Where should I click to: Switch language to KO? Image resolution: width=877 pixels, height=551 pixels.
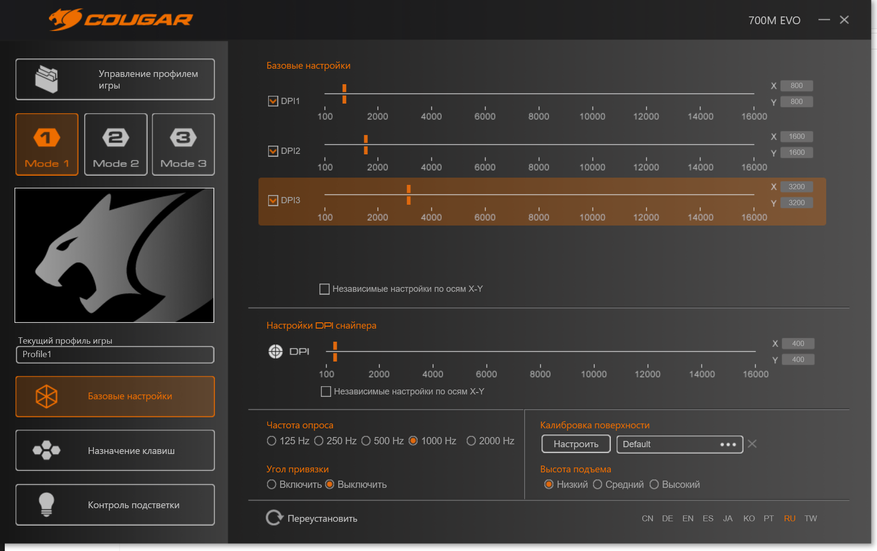tap(749, 519)
